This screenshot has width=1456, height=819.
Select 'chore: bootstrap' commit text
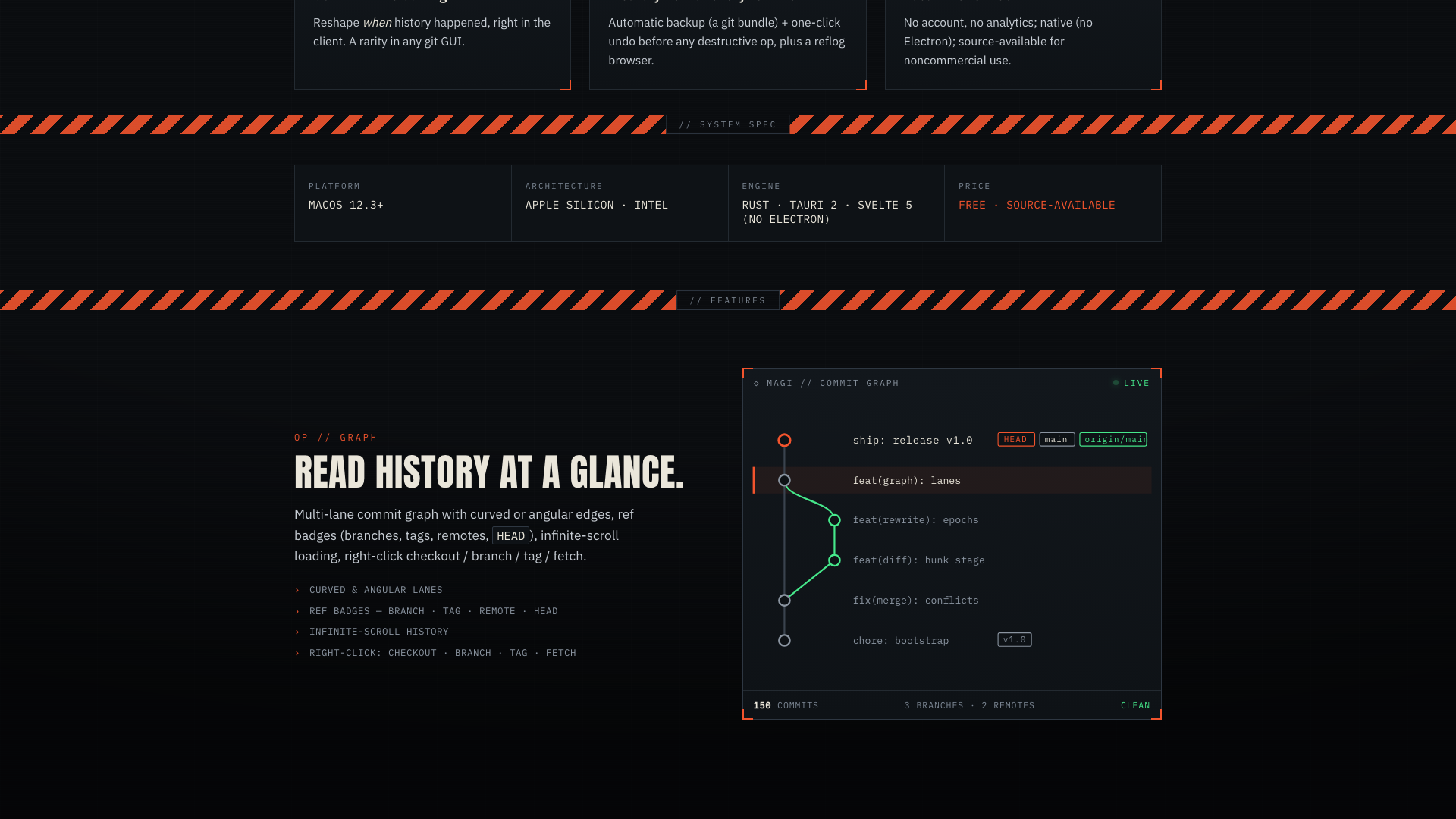pyautogui.click(x=900, y=641)
